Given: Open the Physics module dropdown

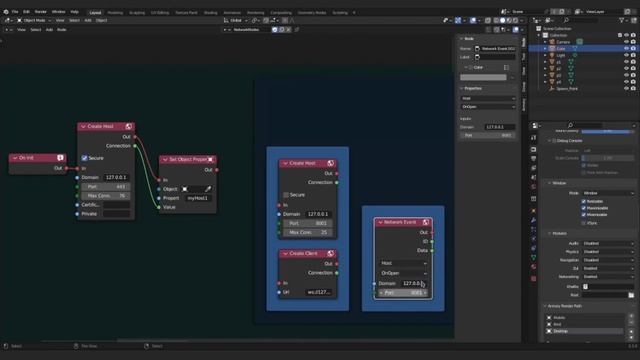Looking at the screenshot, I should 608,252.
